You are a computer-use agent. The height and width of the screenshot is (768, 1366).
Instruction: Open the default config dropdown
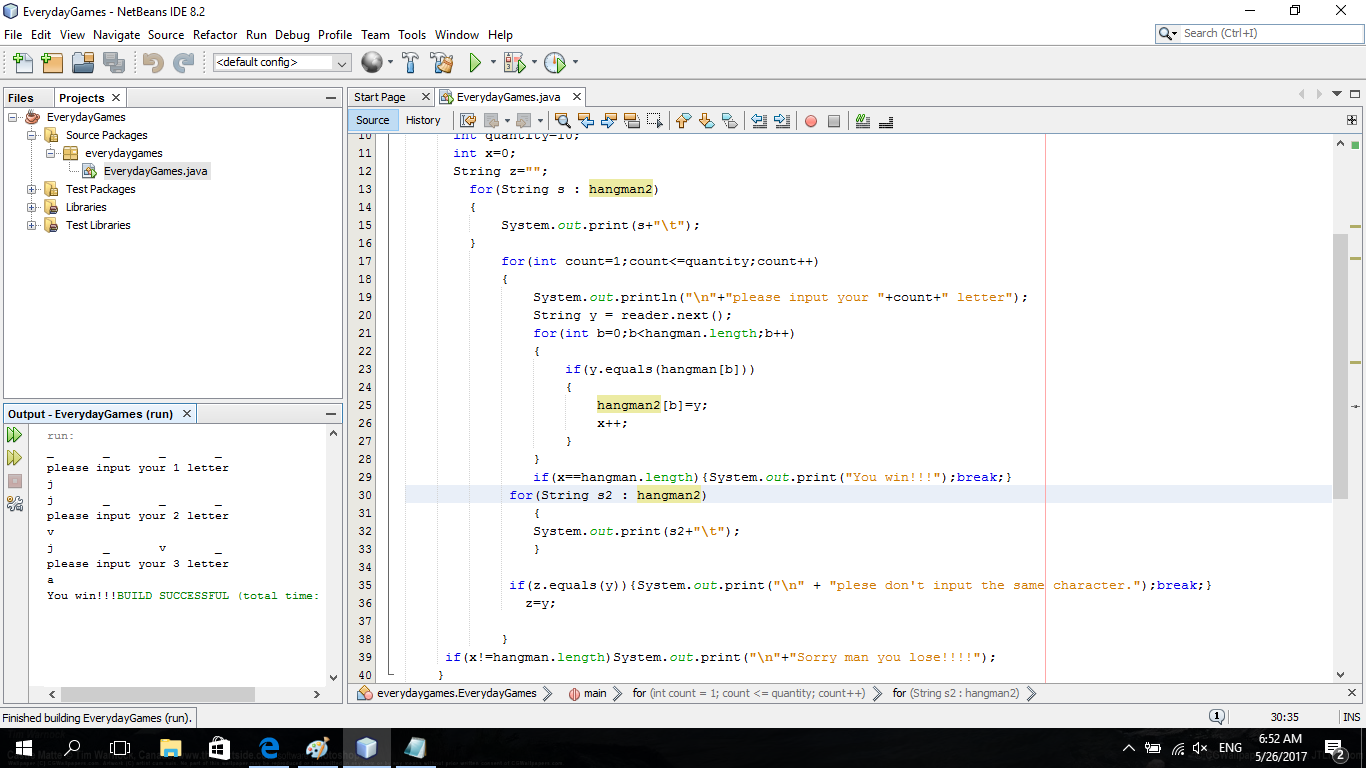(x=342, y=62)
